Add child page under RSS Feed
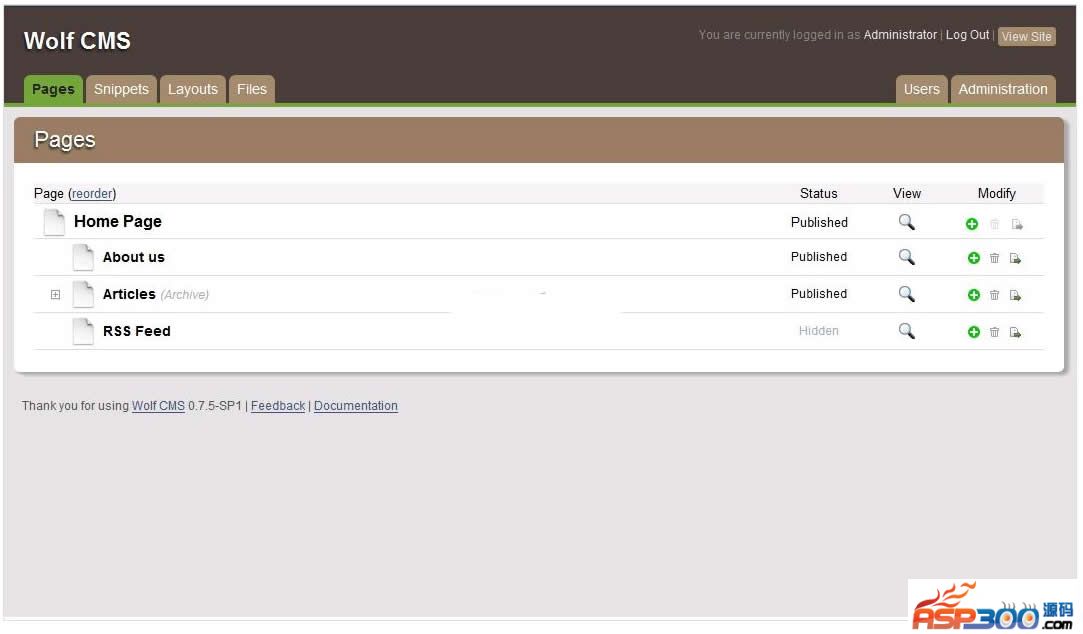1083x634 pixels. pyautogui.click(x=974, y=332)
